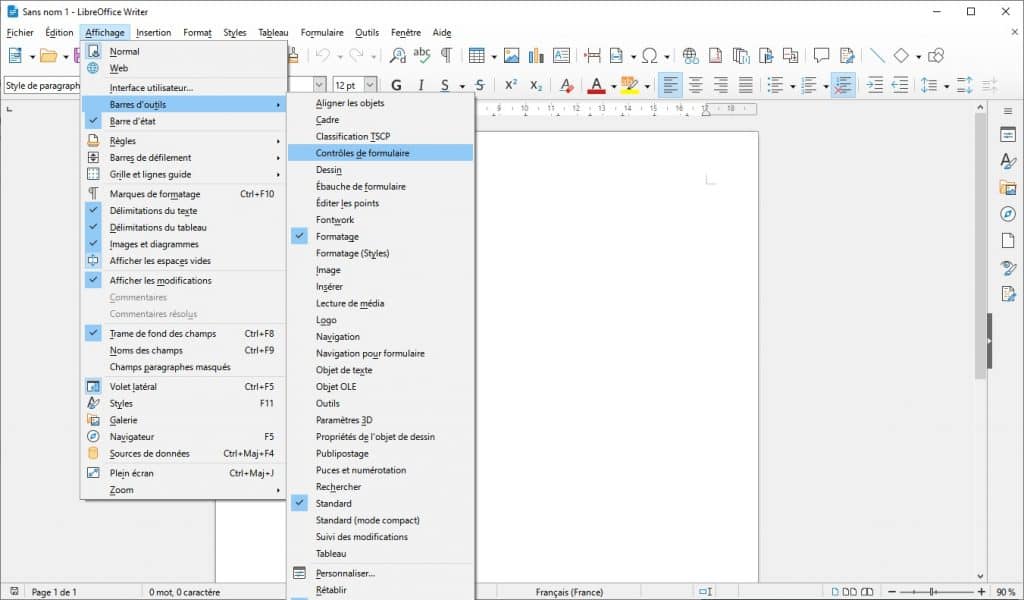Toggle formatting marks pilcrow icon in toolbar
This screenshot has width=1024, height=600.
coord(447,55)
